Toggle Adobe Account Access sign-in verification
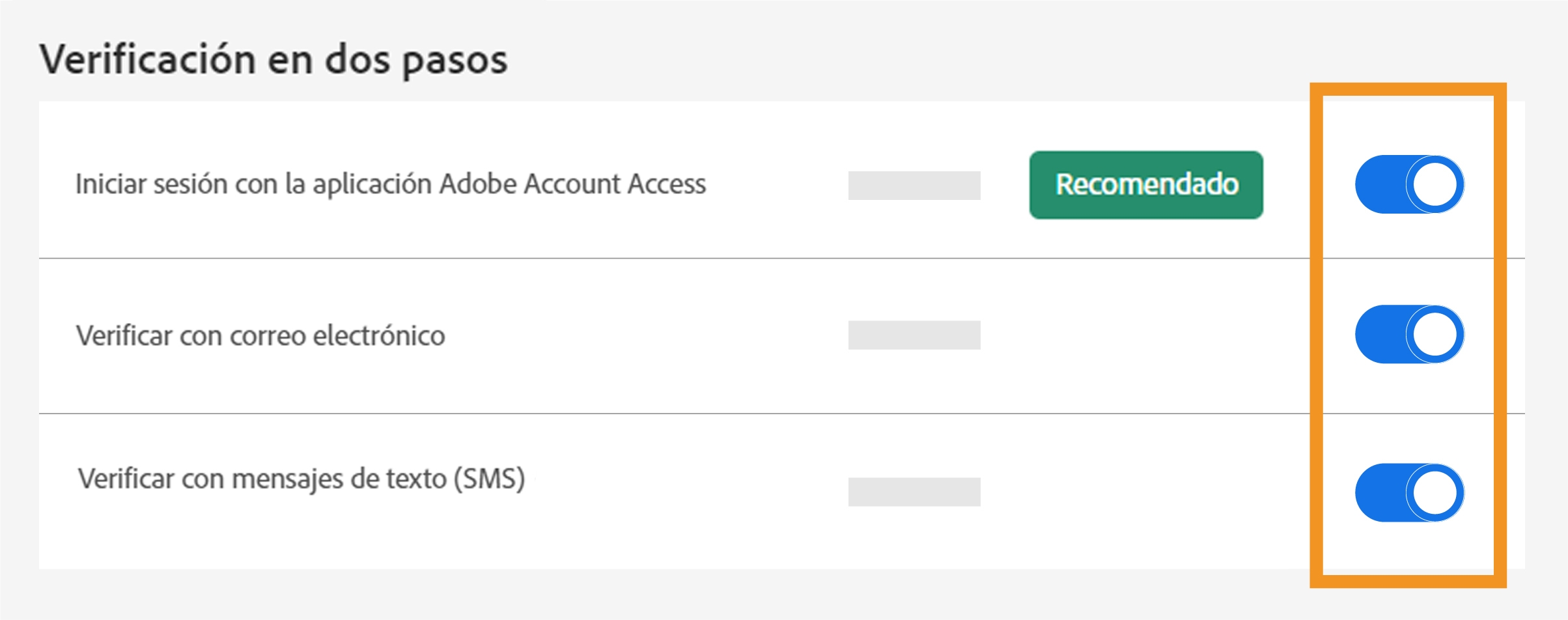1568x620 pixels. click(x=1410, y=184)
